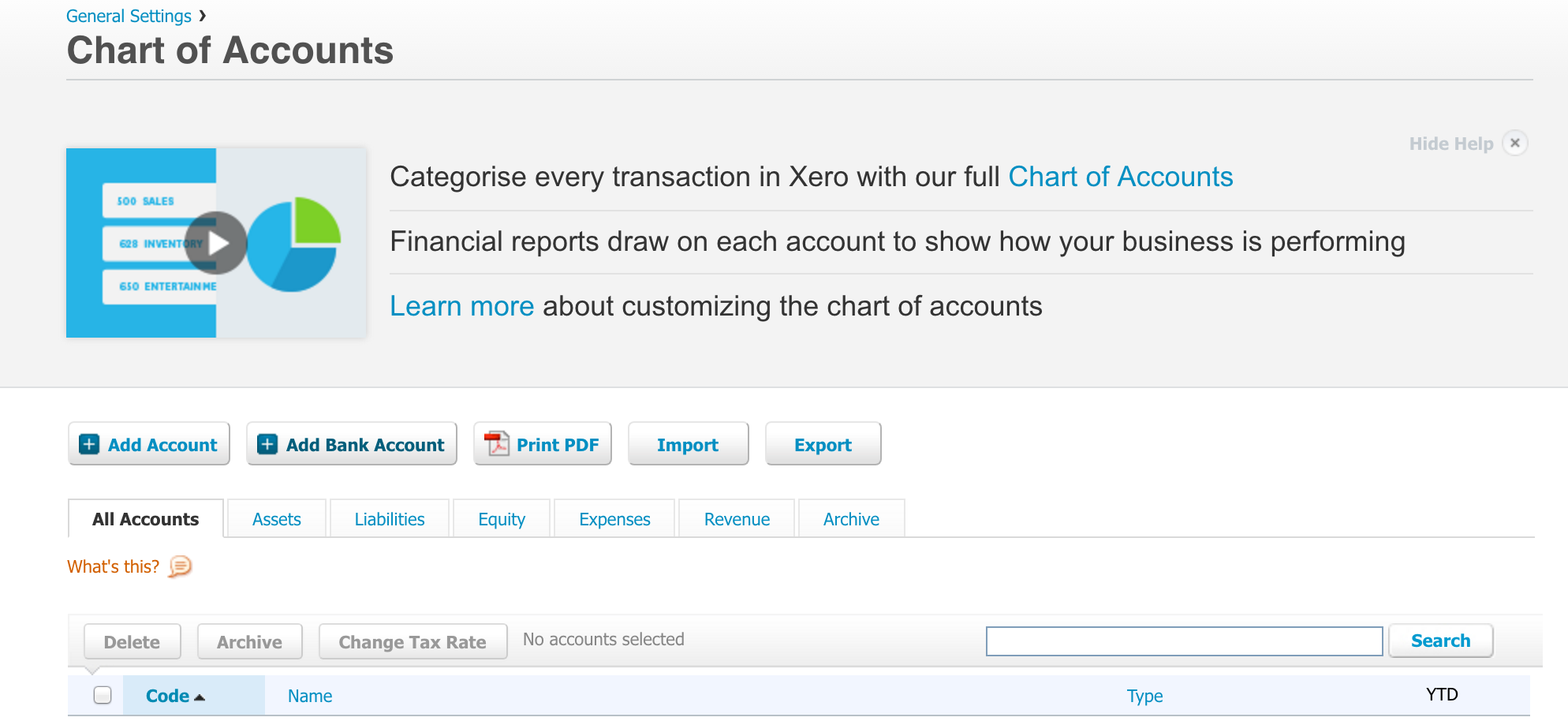This screenshot has height=721, width=1568.
Task: Toggle the select-all accounts checkbox
Action: (103, 695)
